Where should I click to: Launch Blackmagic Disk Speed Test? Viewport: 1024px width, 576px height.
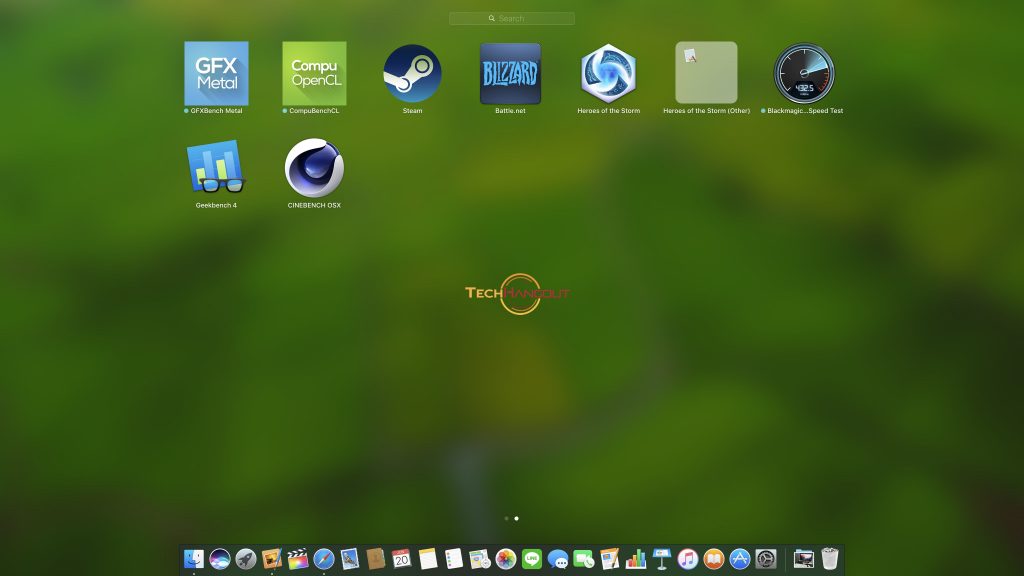click(x=804, y=73)
